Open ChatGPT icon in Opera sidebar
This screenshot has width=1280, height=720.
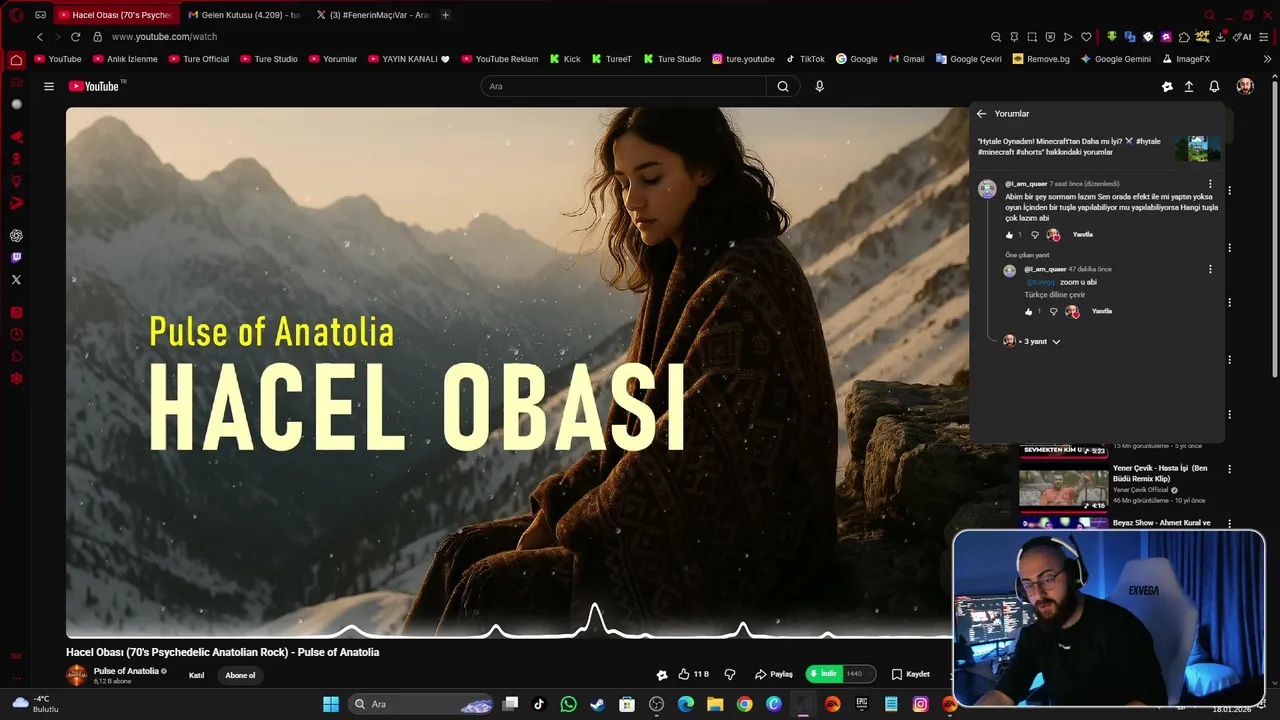(16, 236)
